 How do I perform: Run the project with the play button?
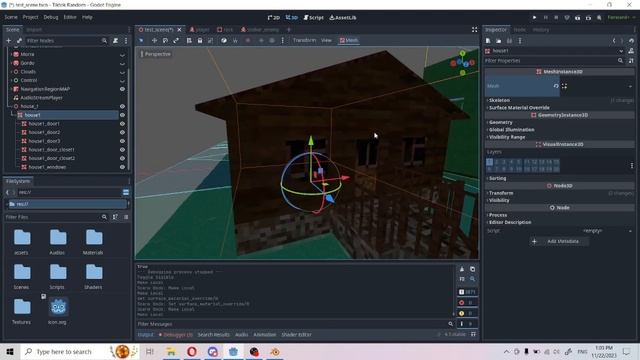(534, 18)
